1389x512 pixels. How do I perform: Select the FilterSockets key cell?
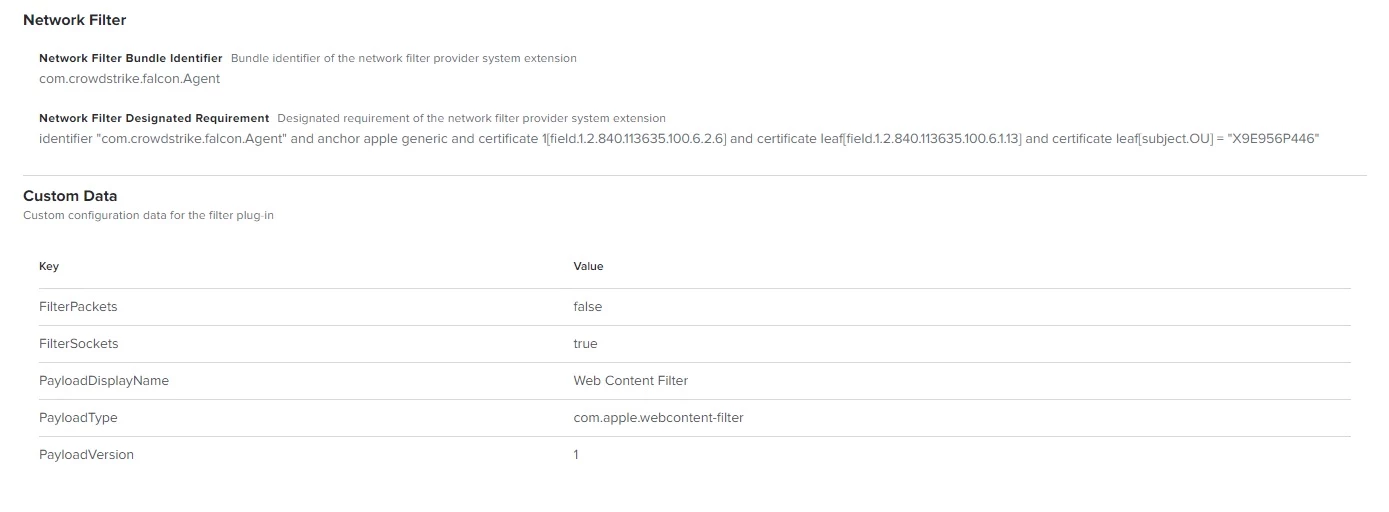(79, 344)
